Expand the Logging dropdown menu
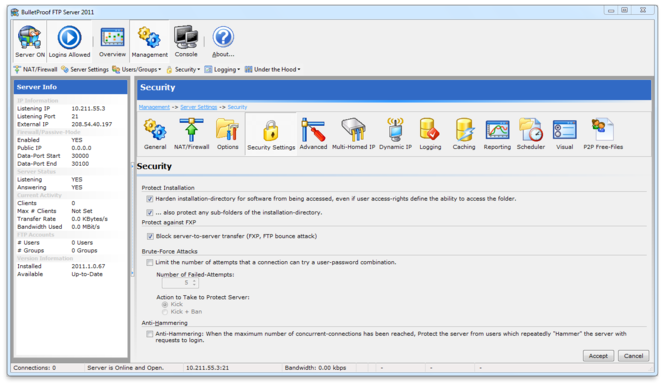 click(x=222, y=70)
